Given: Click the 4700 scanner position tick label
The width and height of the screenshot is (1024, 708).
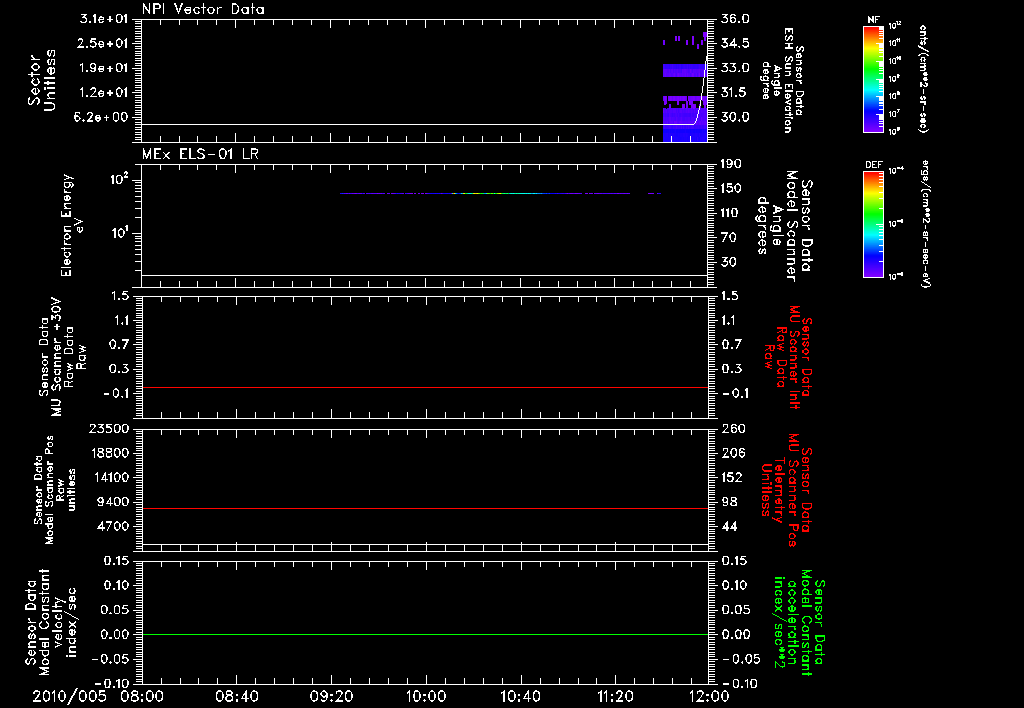Looking at the screenshot, I should pyautogui.click(x=112, y=526).
